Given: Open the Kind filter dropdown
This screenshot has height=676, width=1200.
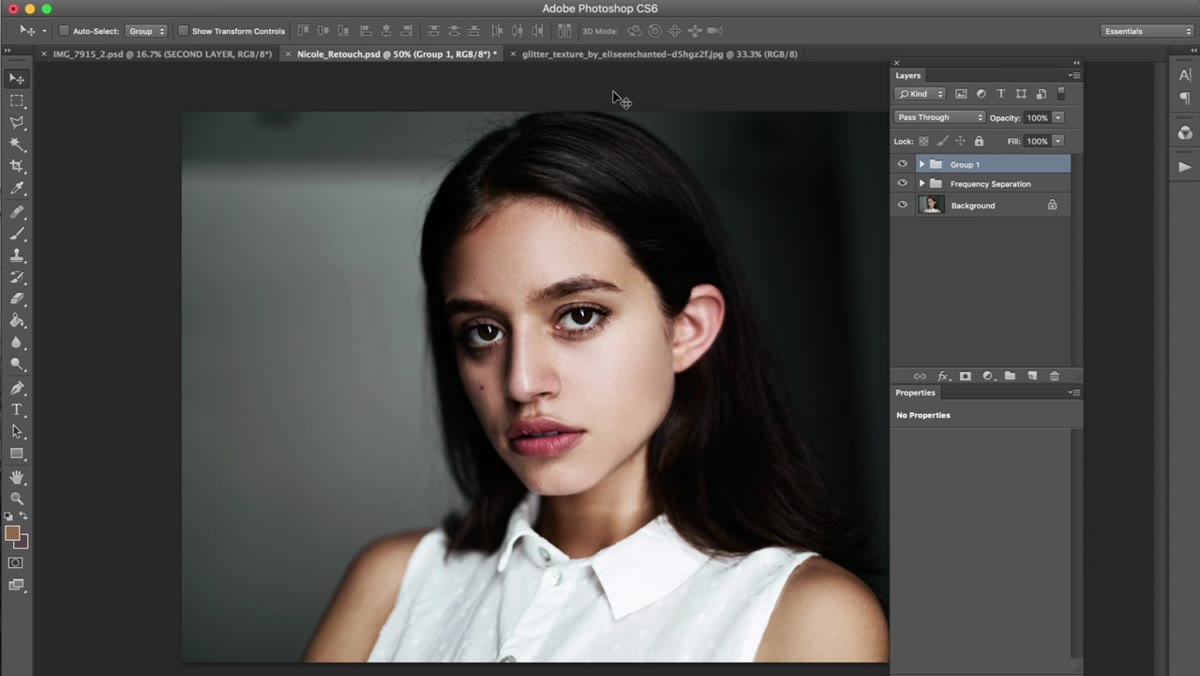Looking at the screenshot, I should click(920, 94).
